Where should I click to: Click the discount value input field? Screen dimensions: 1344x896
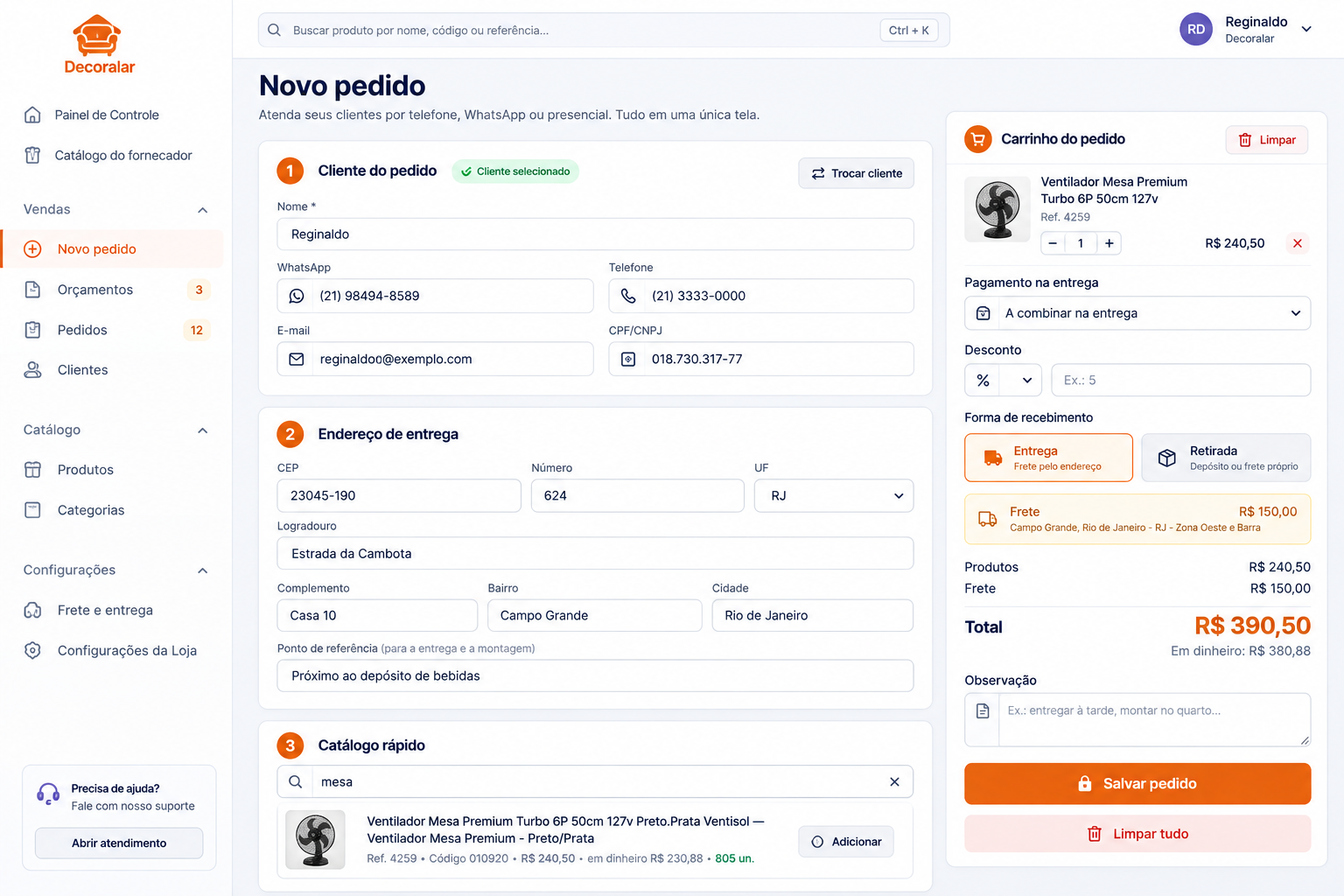pyautogui.click(x=1181, y=381)
